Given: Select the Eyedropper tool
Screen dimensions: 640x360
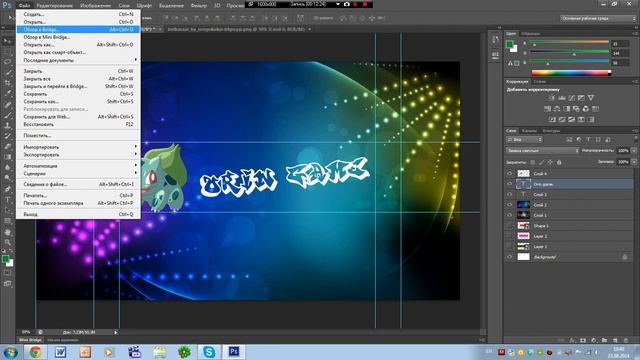Looking at the screenshot, I should pyautogui.click(x=7, y=93).
